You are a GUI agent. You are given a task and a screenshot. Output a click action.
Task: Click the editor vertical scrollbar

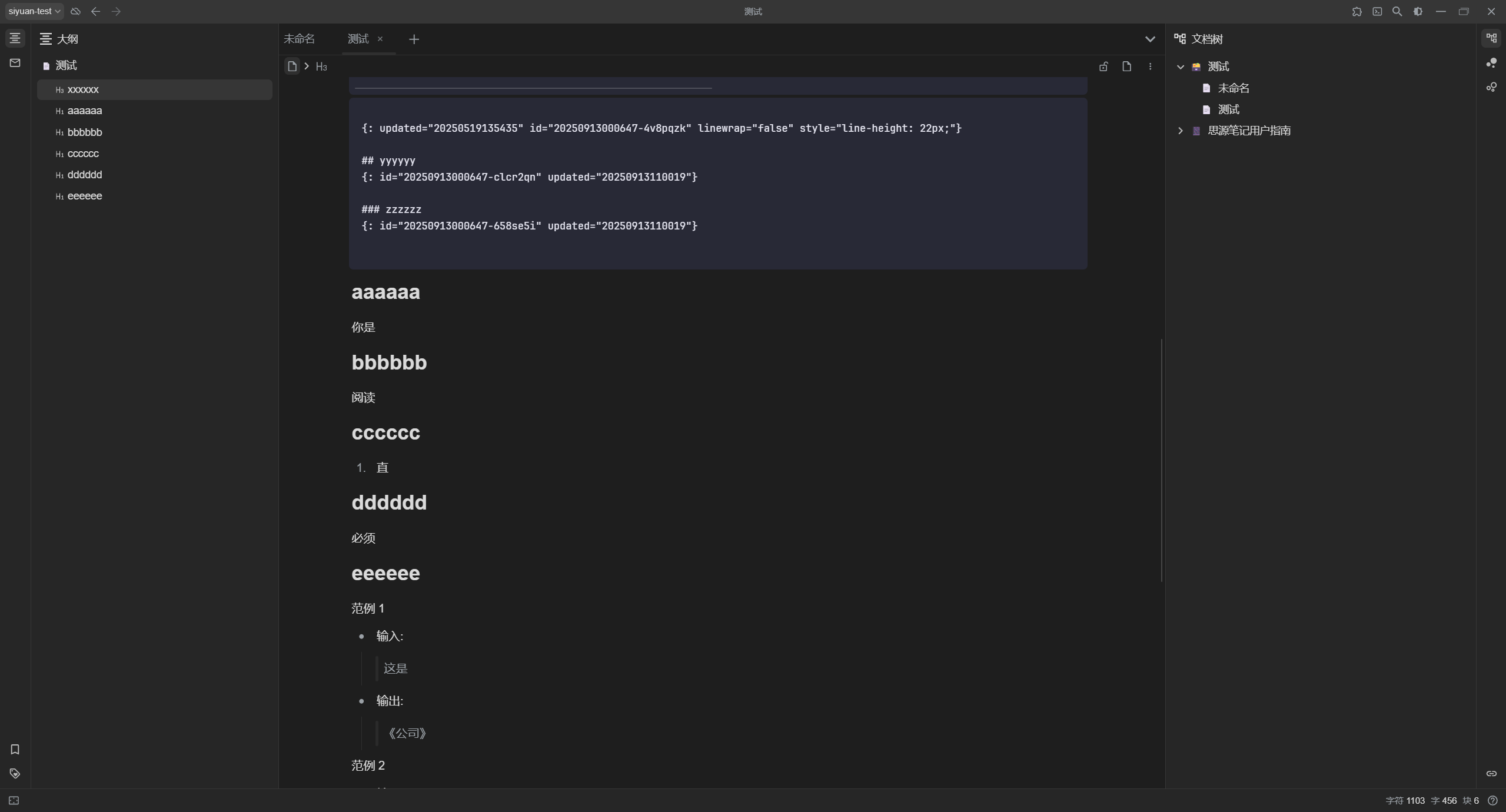[x=1161, y=459]
